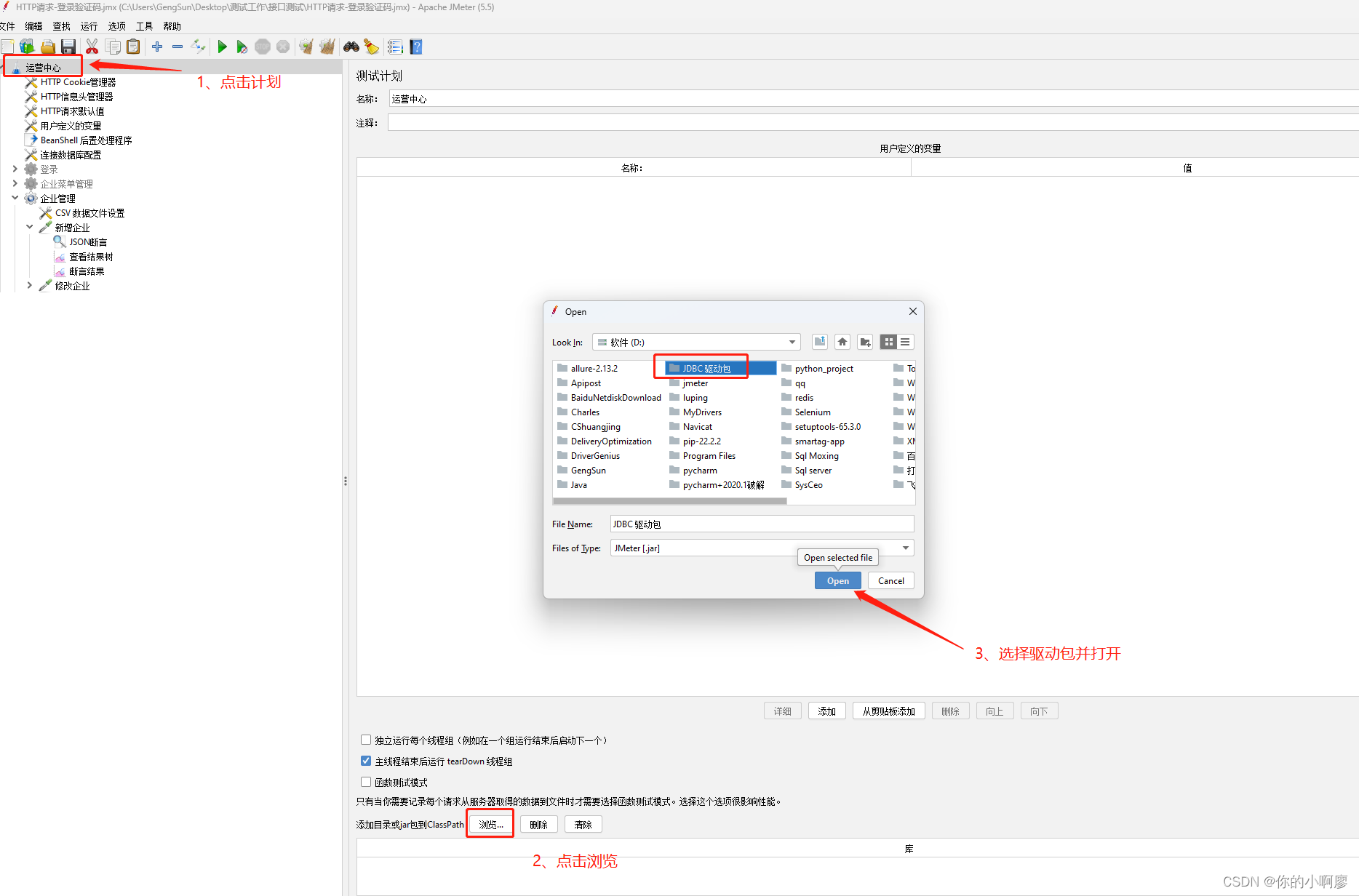This screenshot has width=1359, height=896.
Task: Click Cancel in the Open dialog
Action: point(890,580)
